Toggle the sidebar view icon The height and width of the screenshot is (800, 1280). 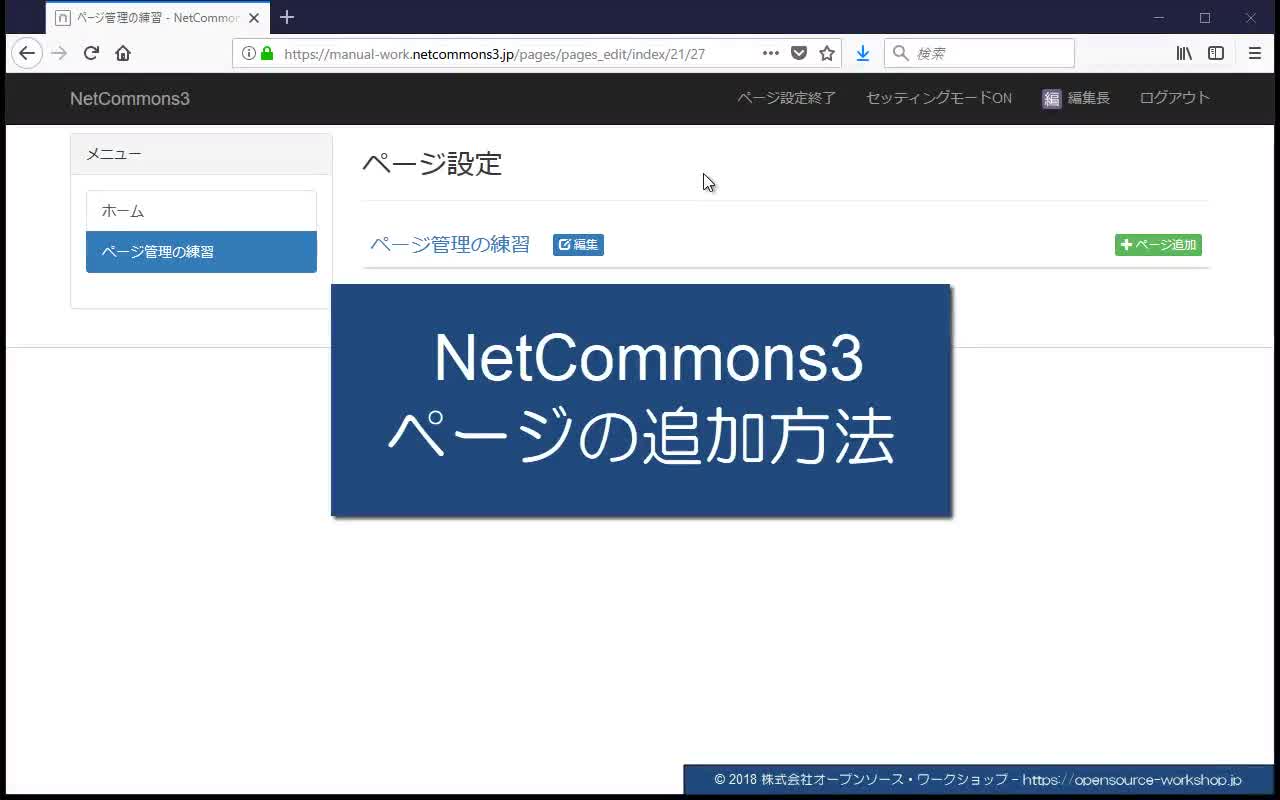pos(1216,53)
